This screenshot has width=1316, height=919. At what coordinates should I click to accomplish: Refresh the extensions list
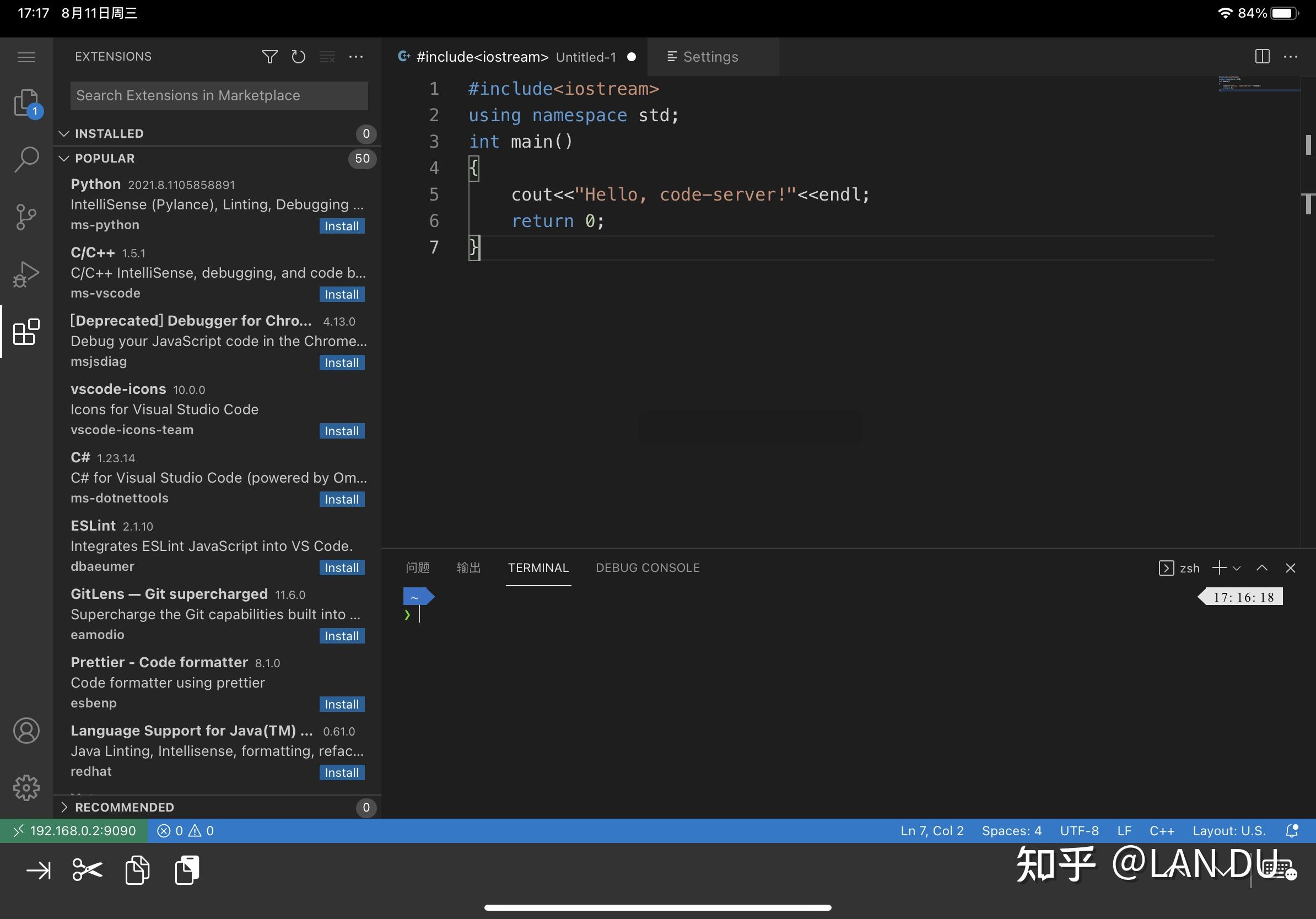coord(298,57)
